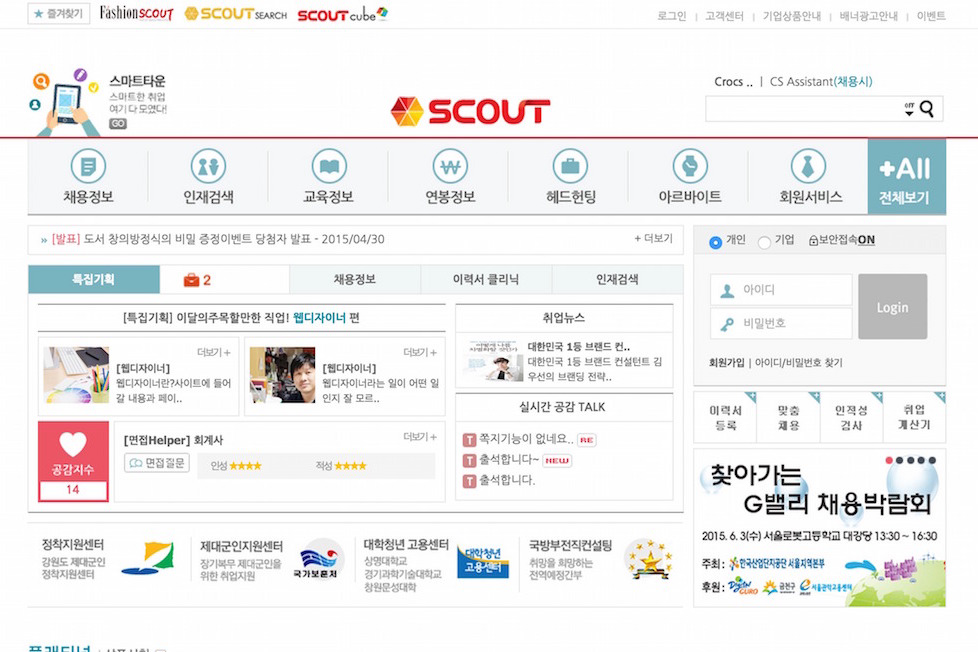Select the 개인 radio button

[x=715, y=242]
